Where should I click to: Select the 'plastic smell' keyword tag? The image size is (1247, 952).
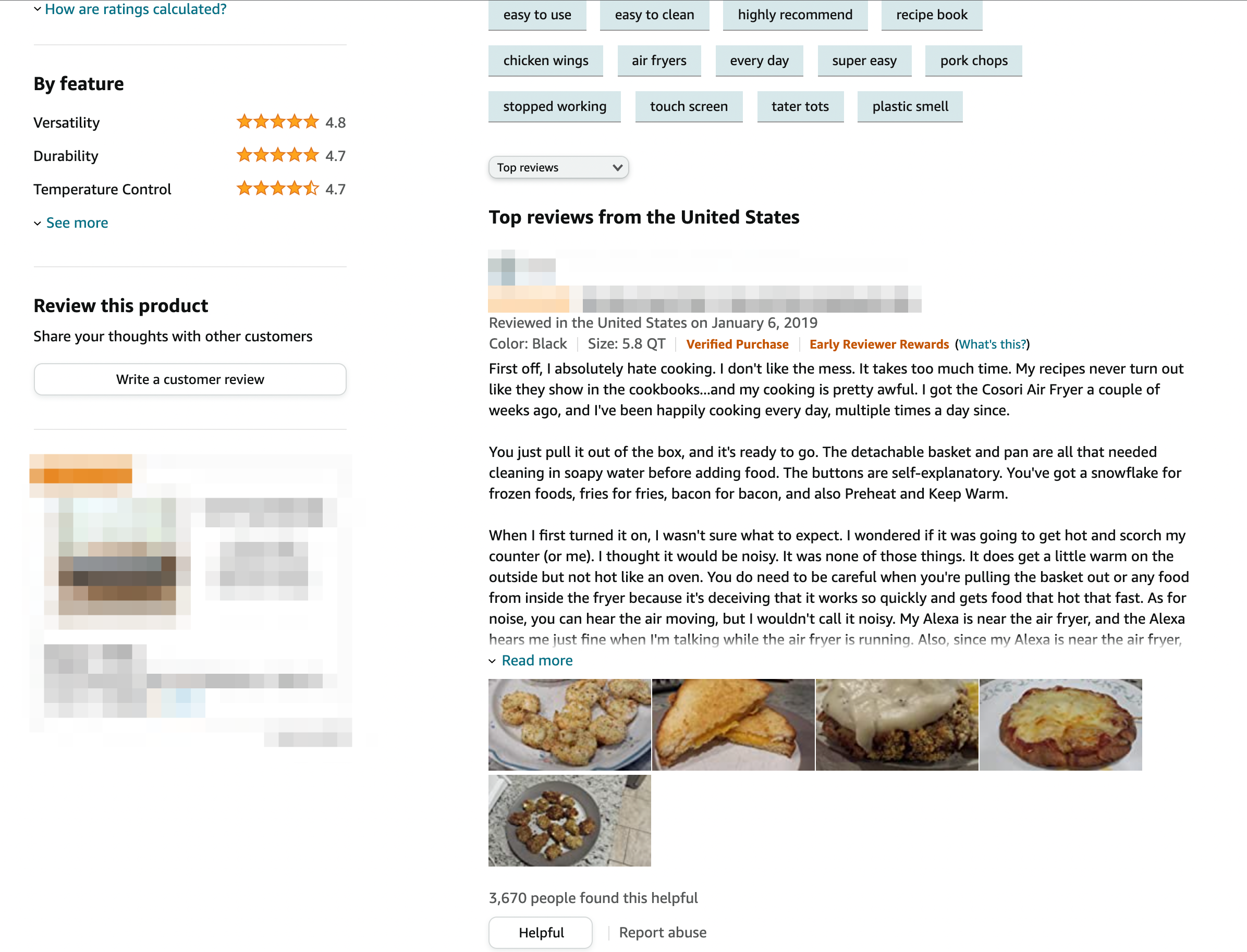point(907,105)
